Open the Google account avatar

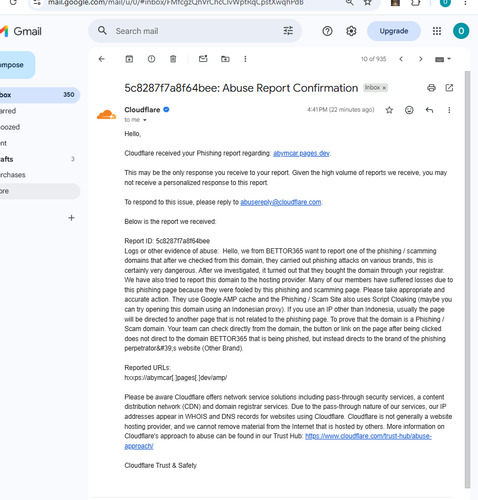tap(461, 31)
